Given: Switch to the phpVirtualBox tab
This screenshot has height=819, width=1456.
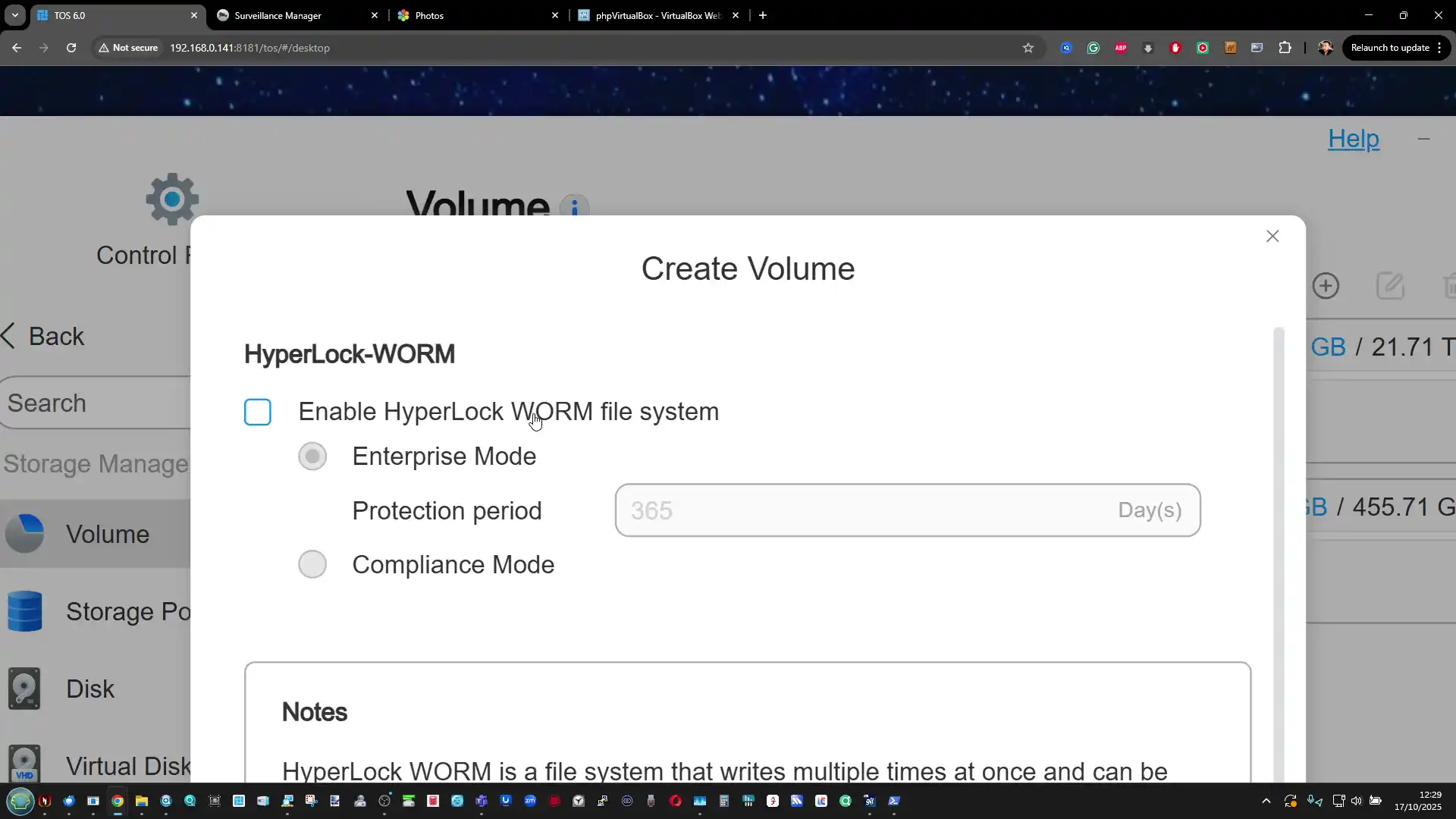Looking at the screenshot, I should [657, 15].
